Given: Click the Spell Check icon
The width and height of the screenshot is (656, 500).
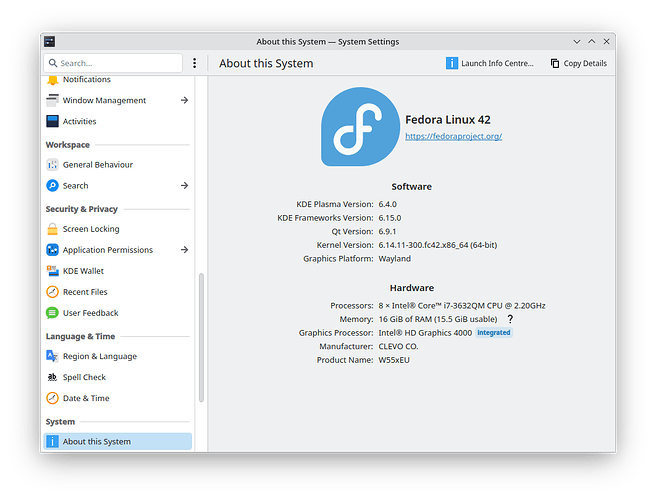Looking at the screenshot, I should 52,377.
